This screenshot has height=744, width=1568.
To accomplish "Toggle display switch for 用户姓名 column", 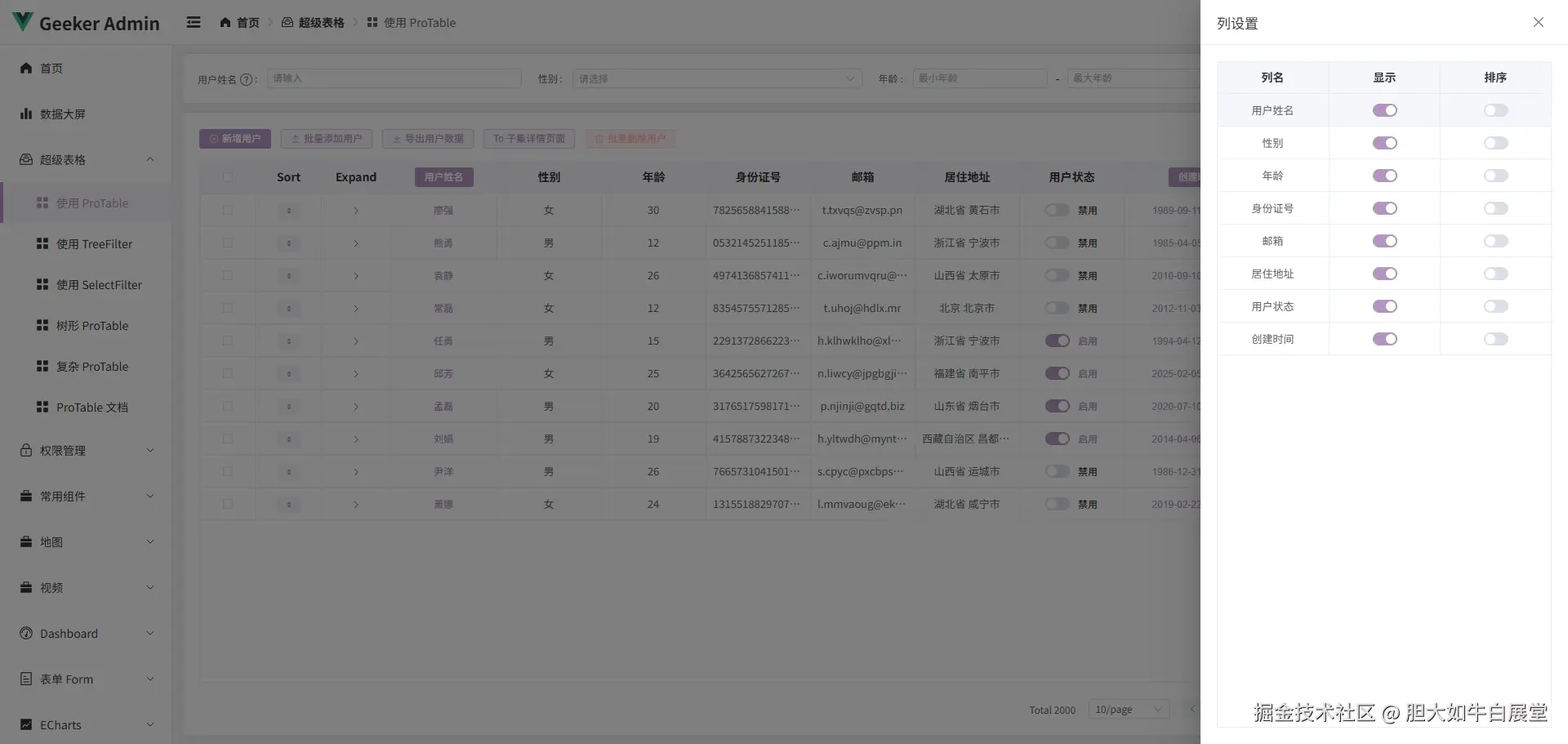I will (x=1384, y=110).
